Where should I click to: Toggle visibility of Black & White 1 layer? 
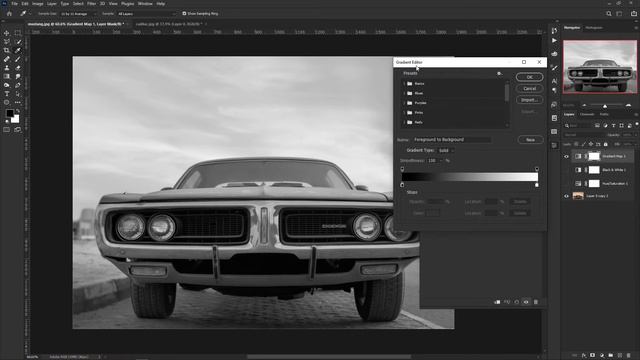[566, 170]
